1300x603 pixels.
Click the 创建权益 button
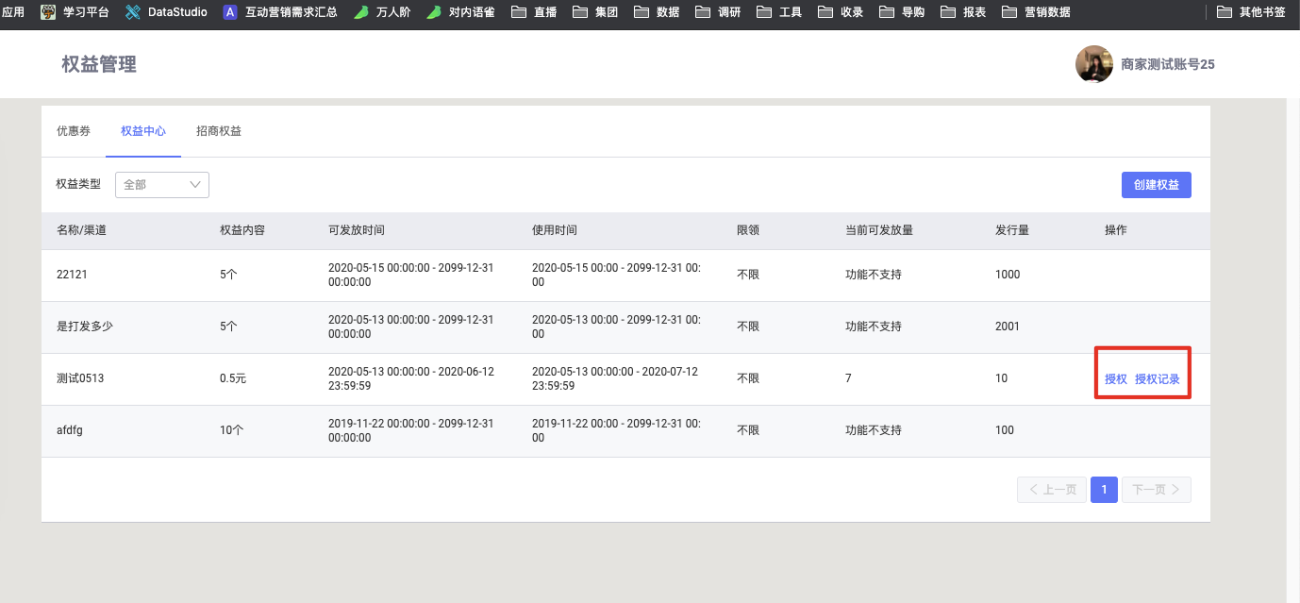(x=1156, y=185)
